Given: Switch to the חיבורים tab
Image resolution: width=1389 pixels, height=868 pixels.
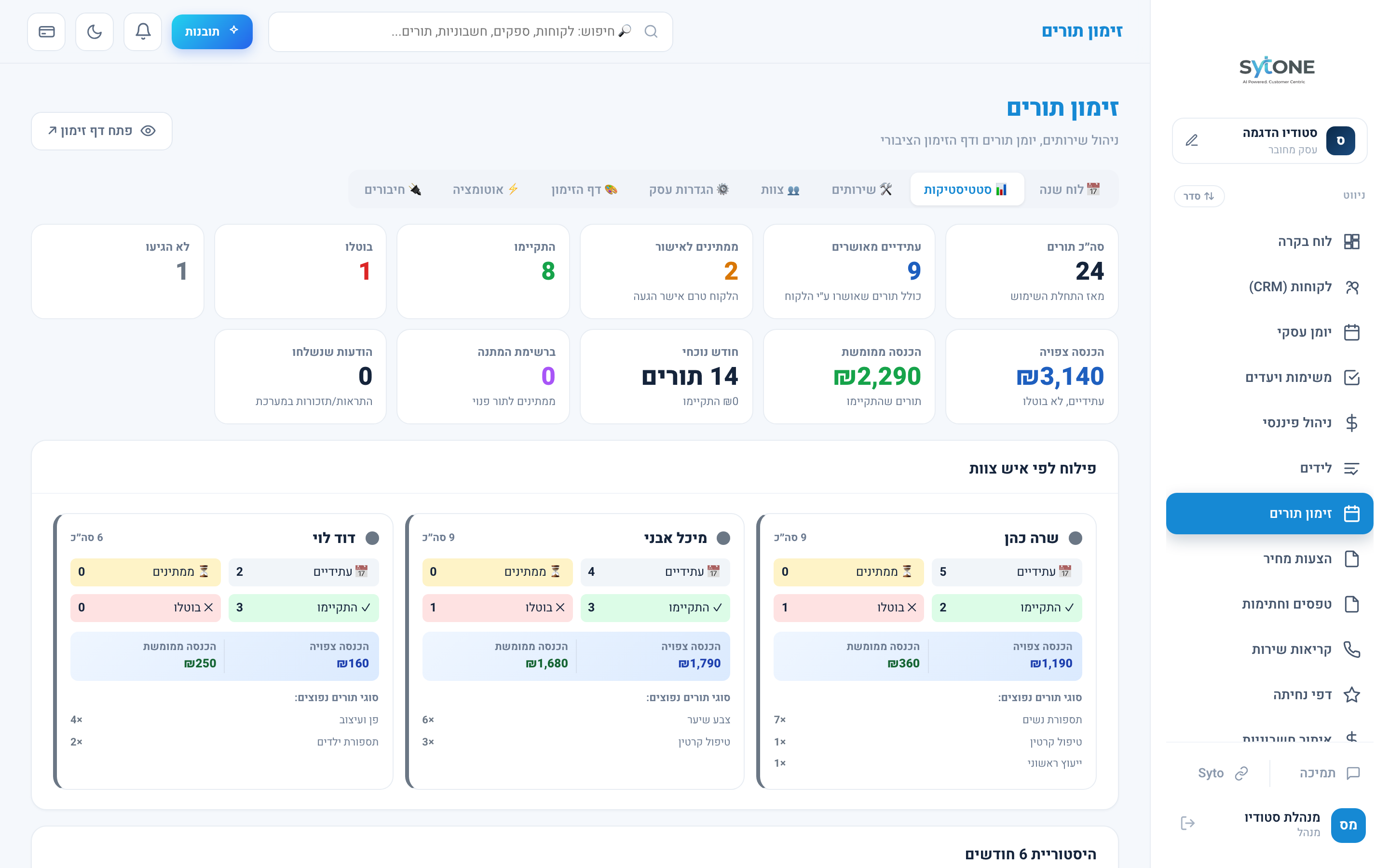Looking at the screenshot, I should (x=393, y=190).
